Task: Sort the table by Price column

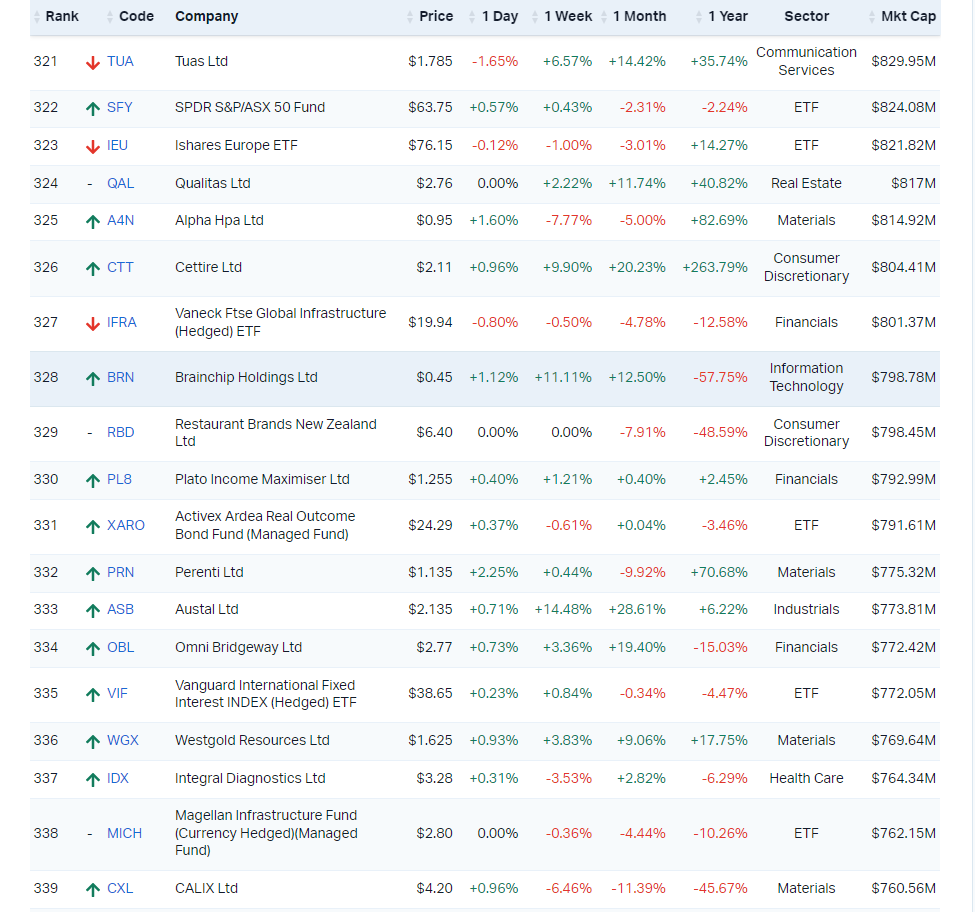Action: tap(435, 16)
